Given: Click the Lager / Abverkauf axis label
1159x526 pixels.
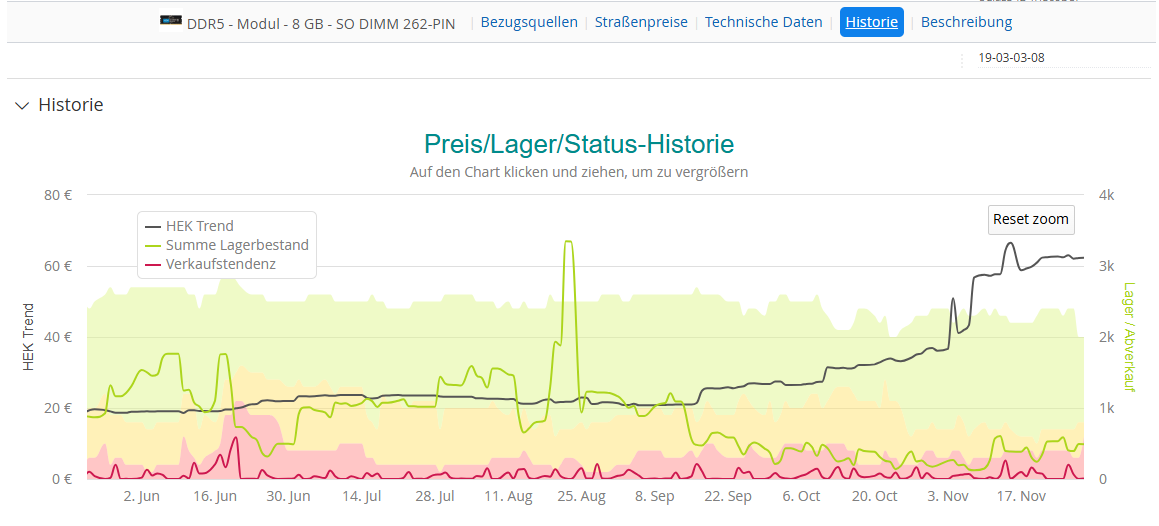Looking at the screenshot, I should tap(1129, 335).
